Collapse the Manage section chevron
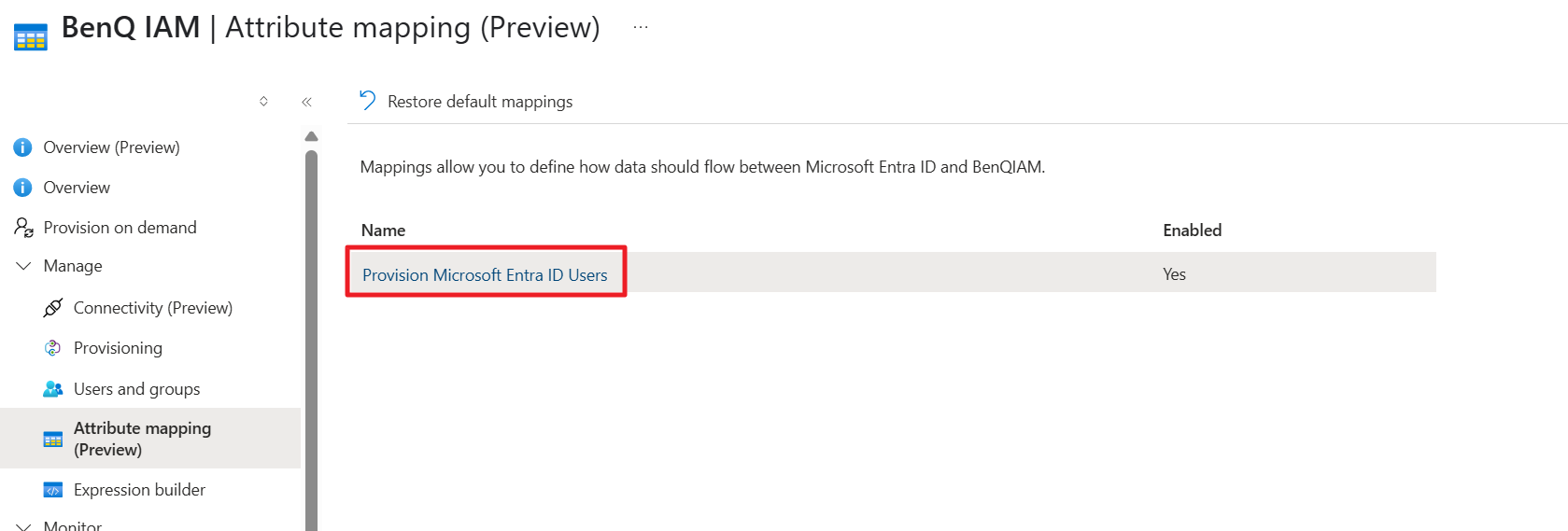 click(x=23, y=266)
